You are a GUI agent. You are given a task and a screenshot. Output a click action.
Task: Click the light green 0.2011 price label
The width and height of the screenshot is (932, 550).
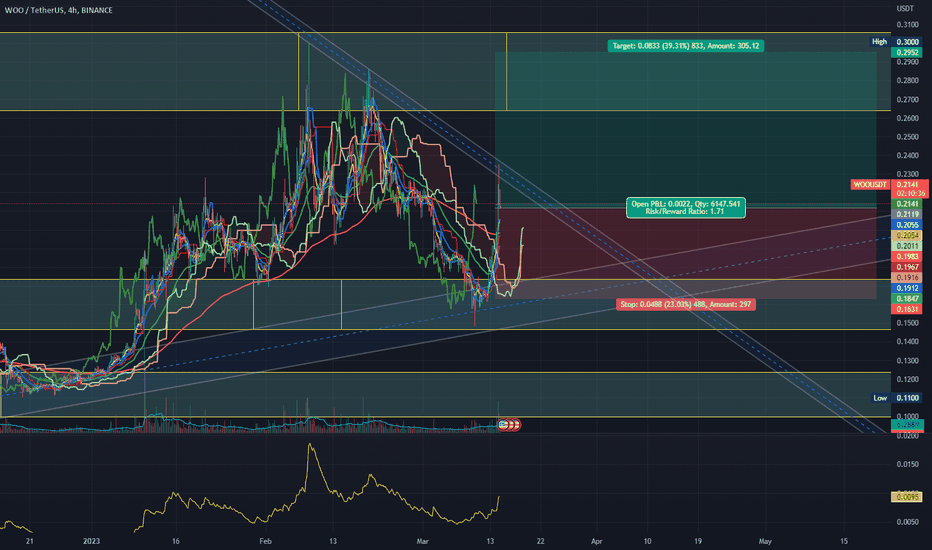[x=907, y=246]
